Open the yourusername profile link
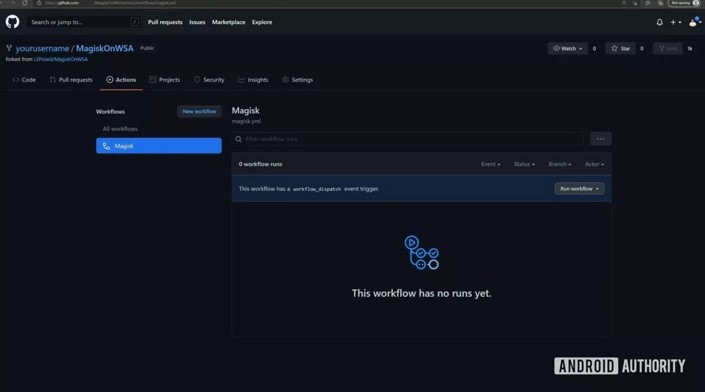Screen dimensions: 705x392 coord(42,49)
